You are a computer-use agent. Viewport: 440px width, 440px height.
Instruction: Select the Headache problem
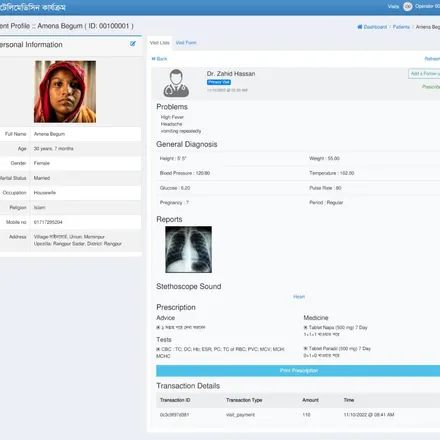click(x=171, y=124)
